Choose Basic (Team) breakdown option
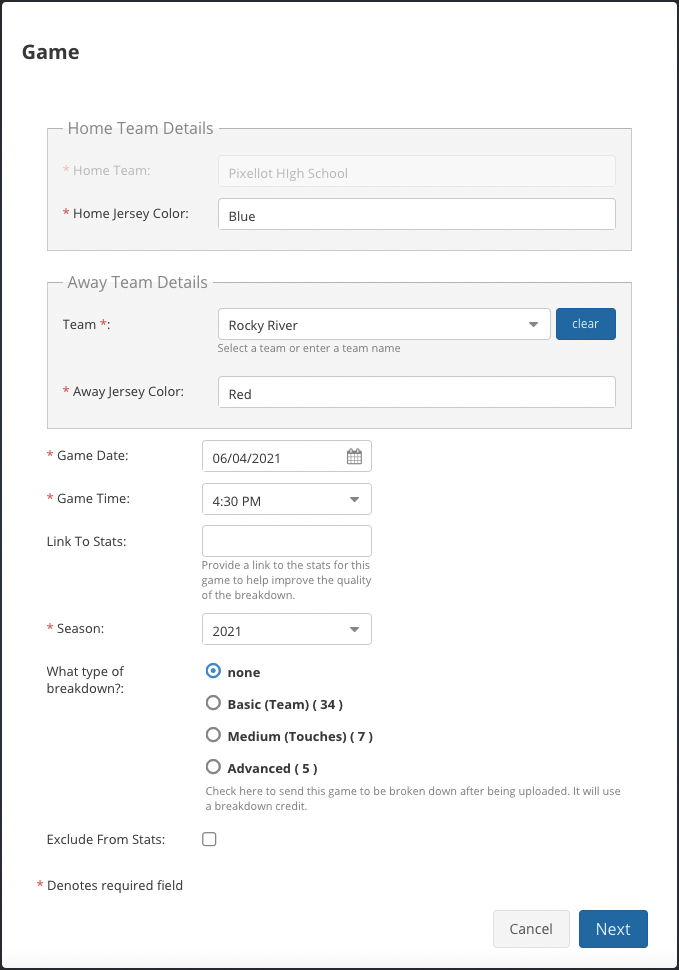 tap(213, 703)
